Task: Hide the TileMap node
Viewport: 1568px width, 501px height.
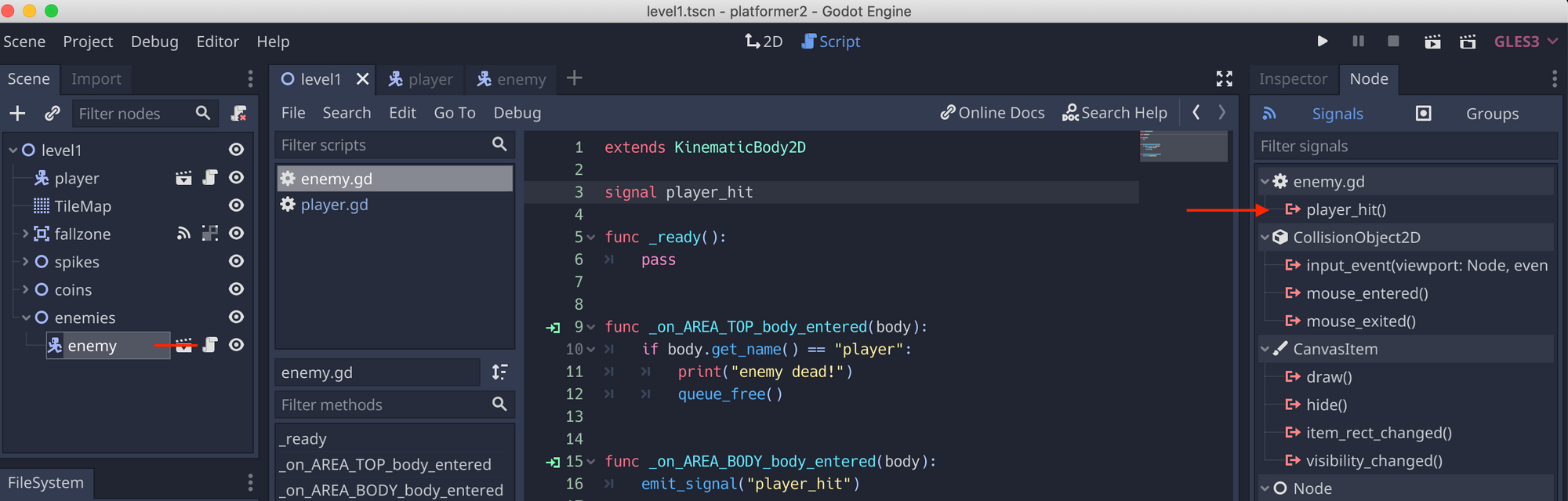Action: (x=236, y=205)
